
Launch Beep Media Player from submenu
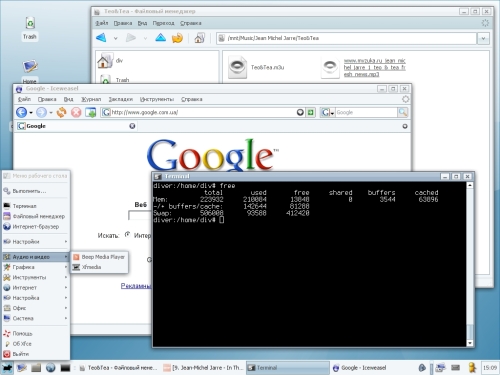[99, 257]
